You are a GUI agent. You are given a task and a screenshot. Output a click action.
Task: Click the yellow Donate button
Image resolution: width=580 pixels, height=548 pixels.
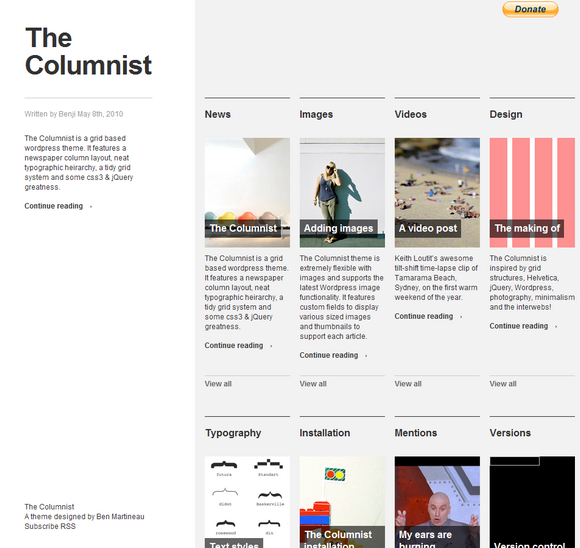click(530, 9)
